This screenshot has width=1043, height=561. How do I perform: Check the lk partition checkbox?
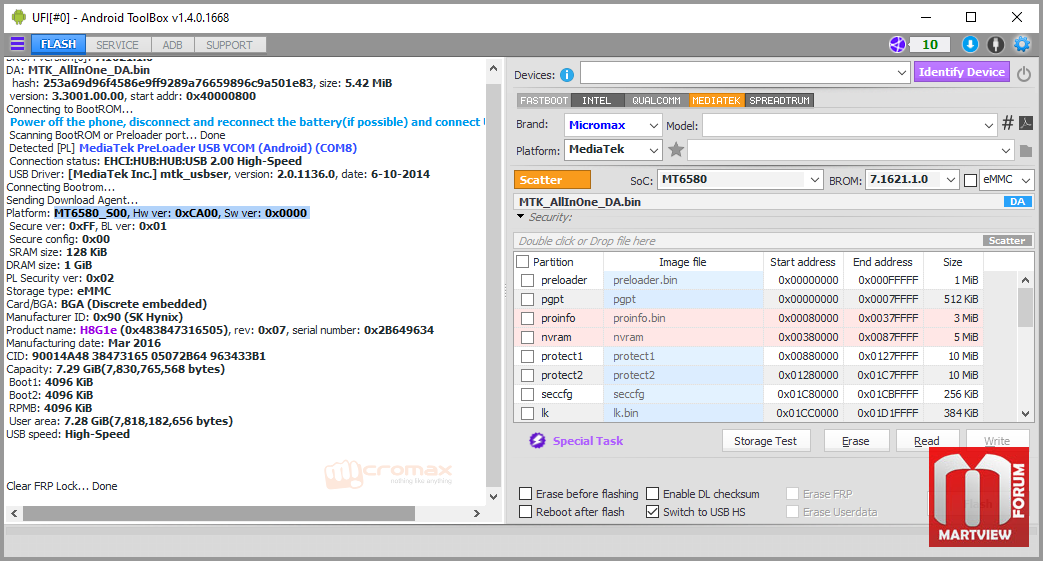tap(527, 413)
